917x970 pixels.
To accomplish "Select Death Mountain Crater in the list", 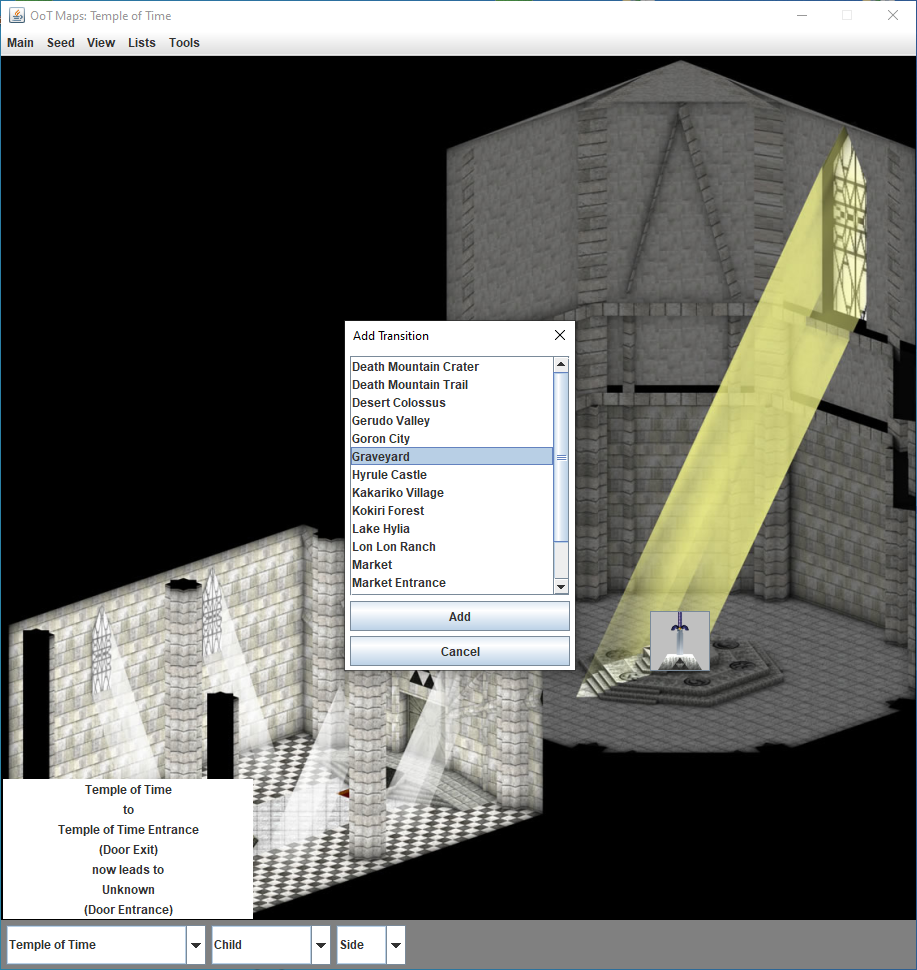I will click(415, 367).
